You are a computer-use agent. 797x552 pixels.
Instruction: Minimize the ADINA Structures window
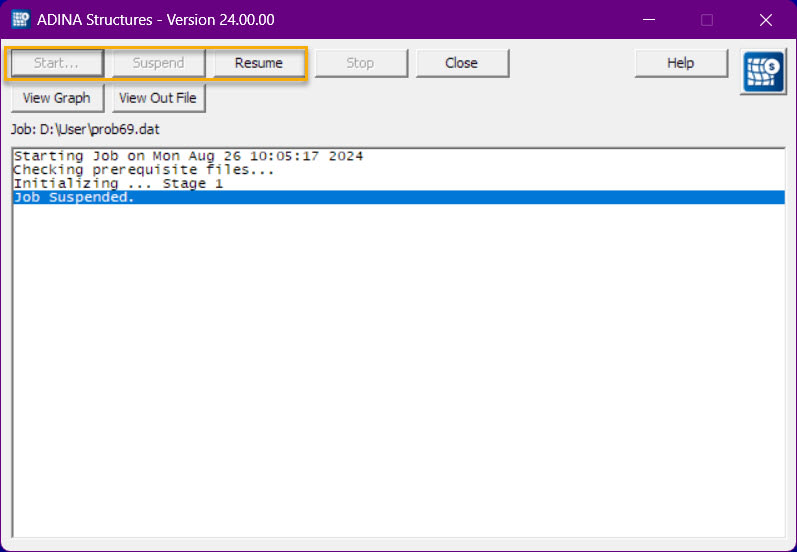649,20
